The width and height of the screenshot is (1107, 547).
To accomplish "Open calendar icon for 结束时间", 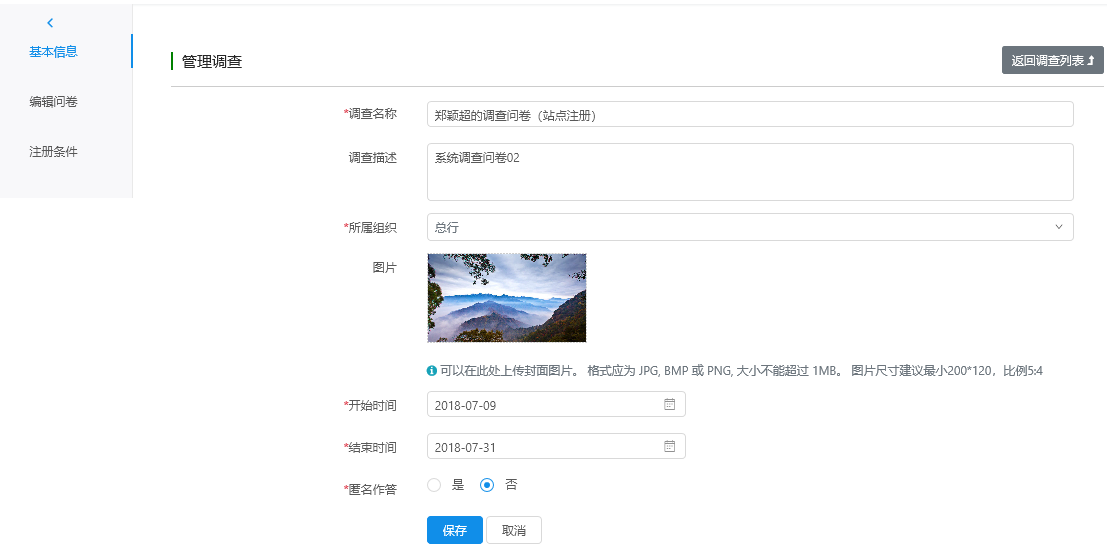I will pyautogui.click(x=670, y=447).
